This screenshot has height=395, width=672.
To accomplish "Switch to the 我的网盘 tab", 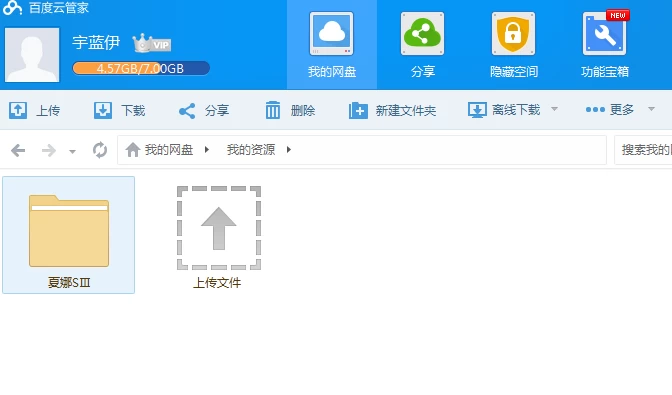I will 332,45.
